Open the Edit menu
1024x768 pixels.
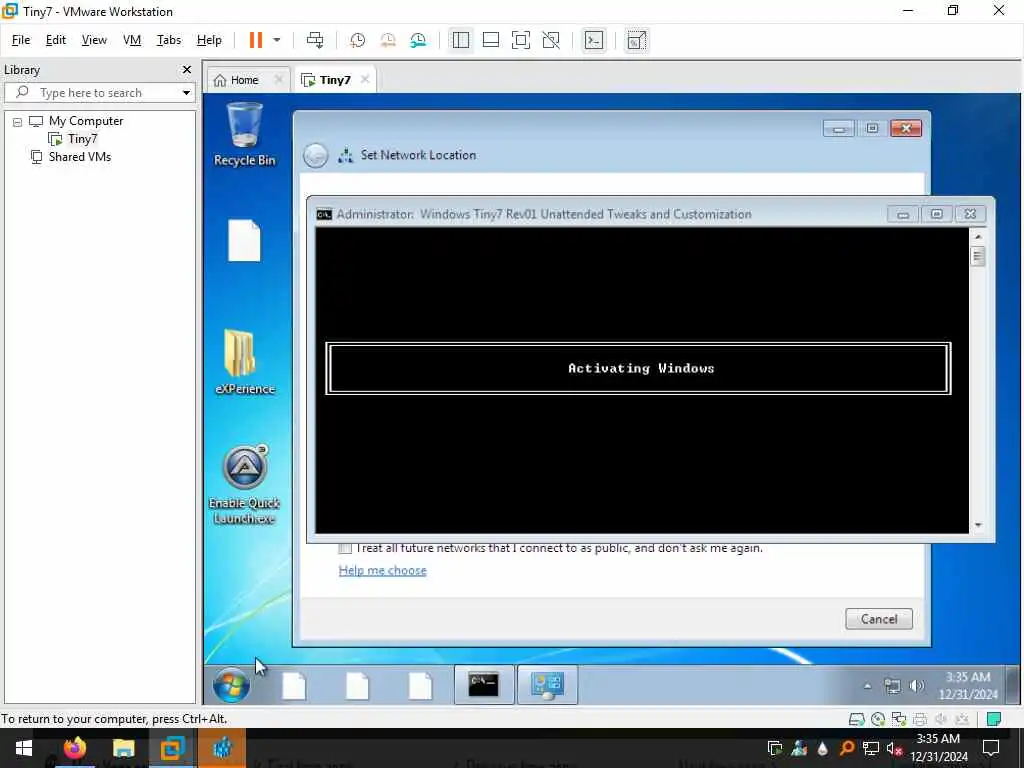56,40
